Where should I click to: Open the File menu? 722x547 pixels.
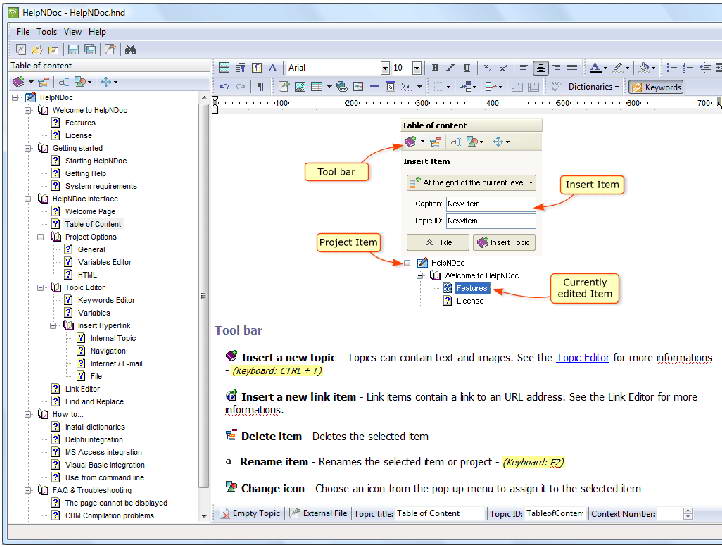(23, 32)
